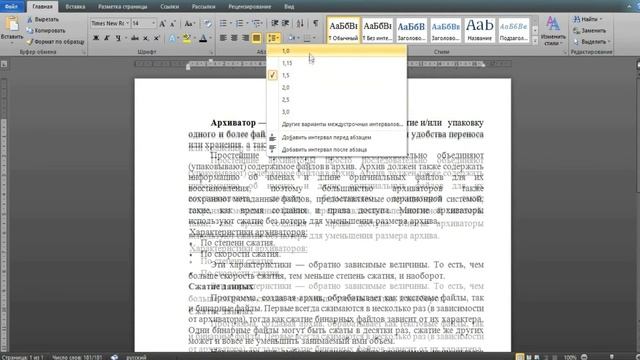
Task: Click the tab selector at ruler's left corner
Action: click(4, 64)
